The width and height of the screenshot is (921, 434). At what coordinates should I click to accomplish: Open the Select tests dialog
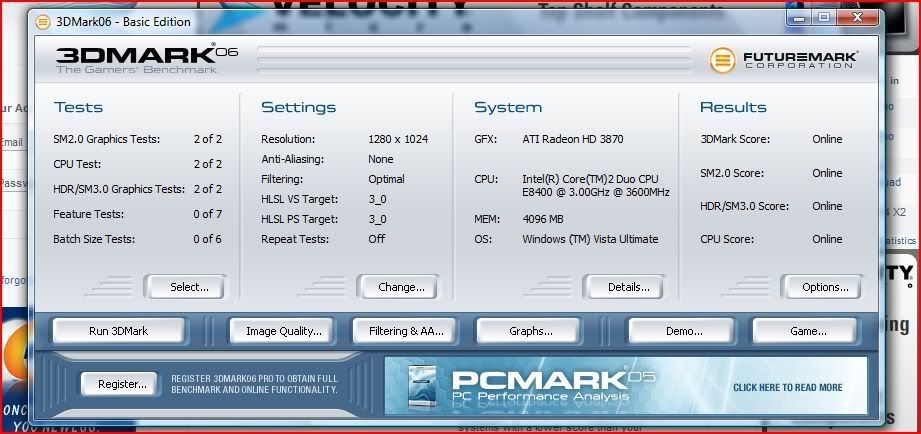point(185,287)
